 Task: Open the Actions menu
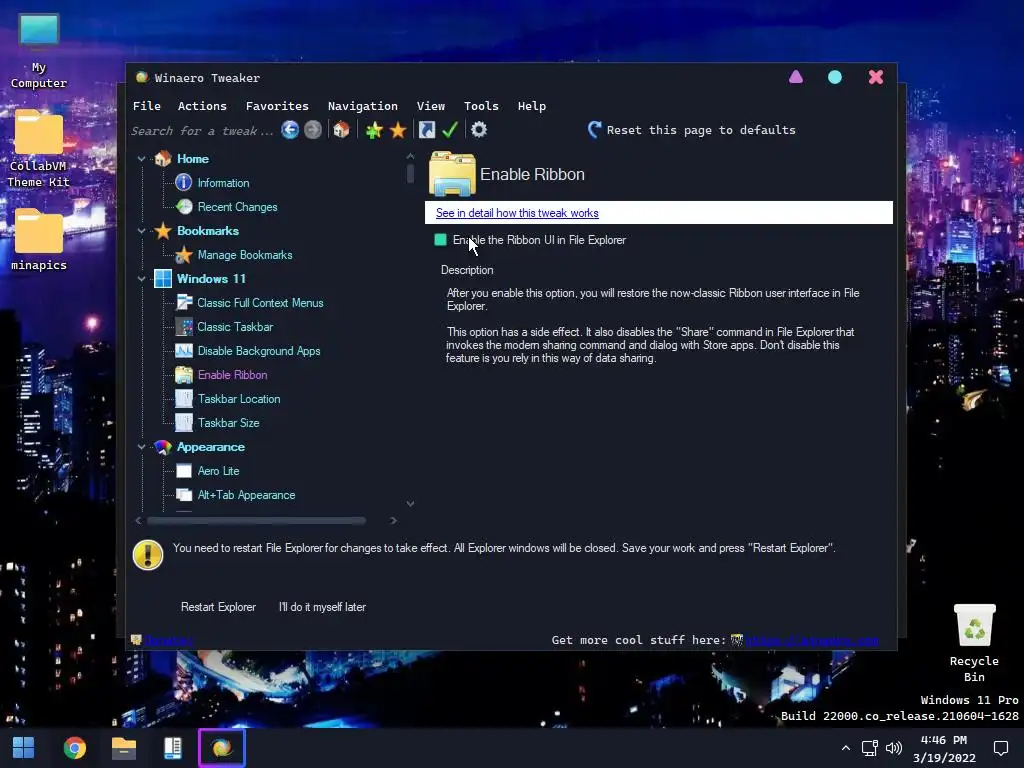click(202, 106)
